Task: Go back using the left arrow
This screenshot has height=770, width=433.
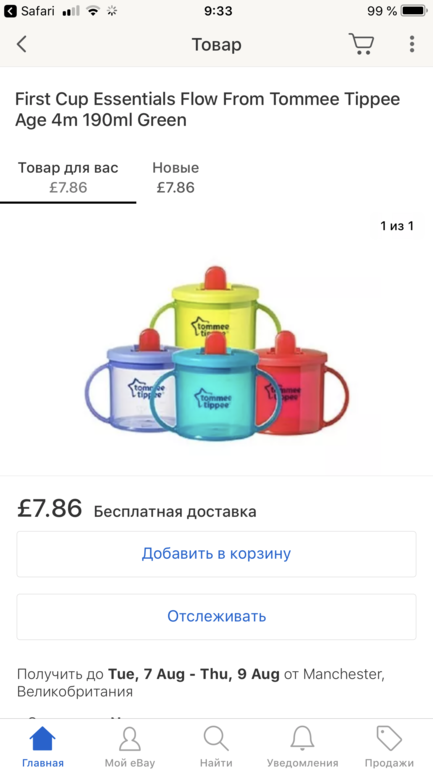Action: click(22, 44)
